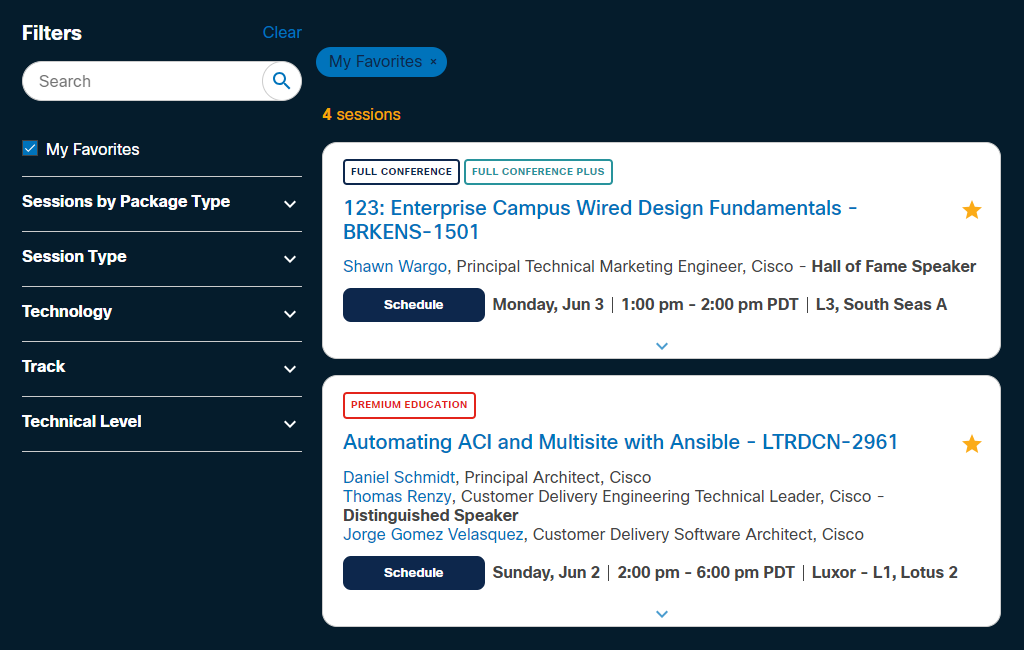Schedule the Monday Jun 3 session
1024x650 pixels.
[x=413, y=305]
